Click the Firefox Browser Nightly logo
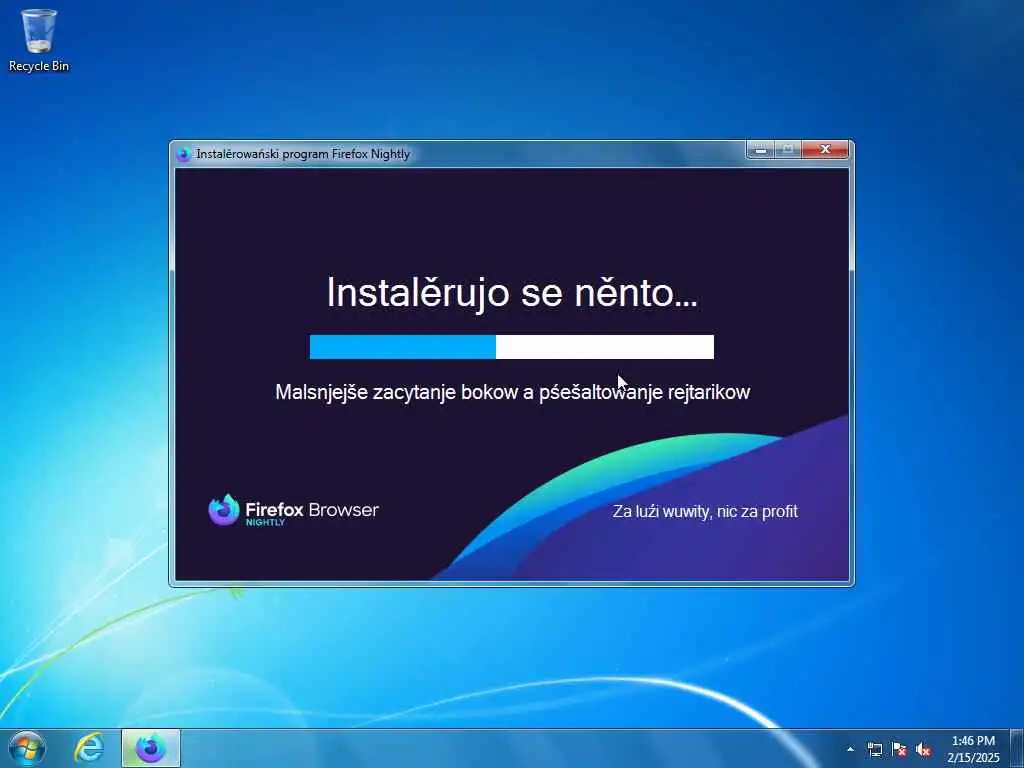The image size is (1024, 768). click(x=293, y=510)
